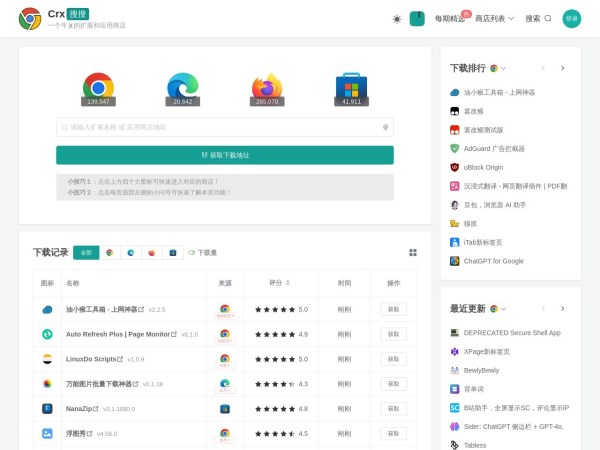Viewport: 600px width, 450px height.
Task: Sort by 评分 column arrows
Action: [x=288, y=283]
